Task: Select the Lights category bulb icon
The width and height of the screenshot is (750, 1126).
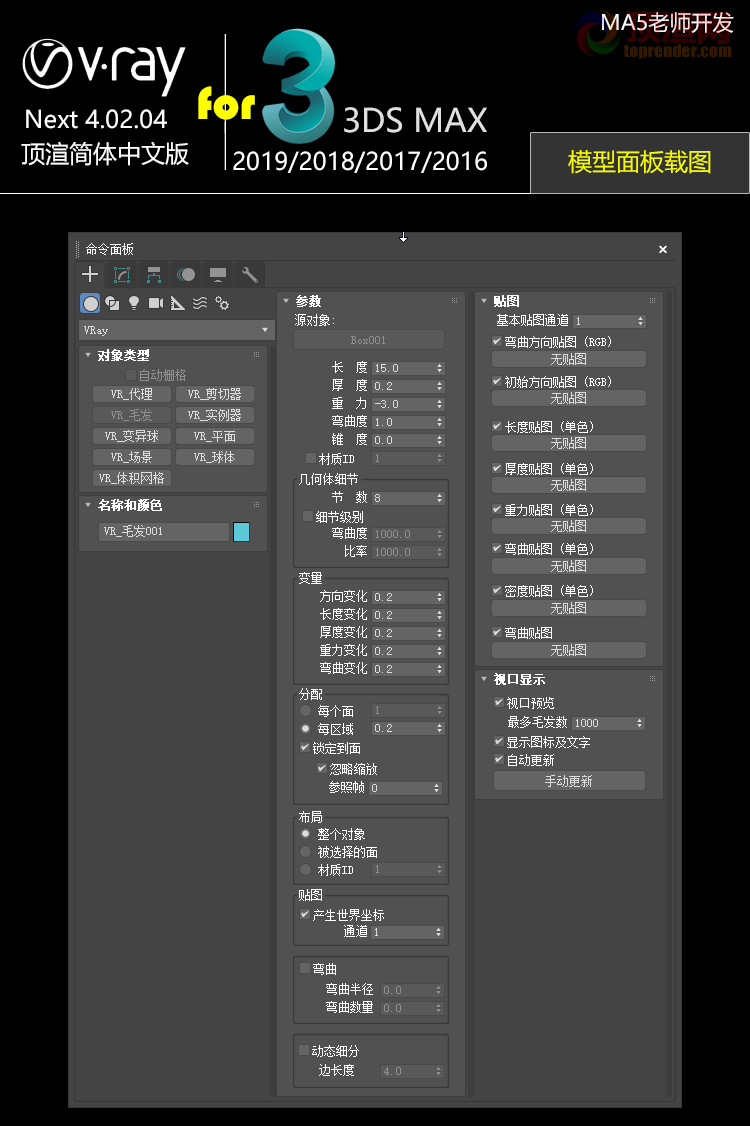Action: click(x=134, y=303)
